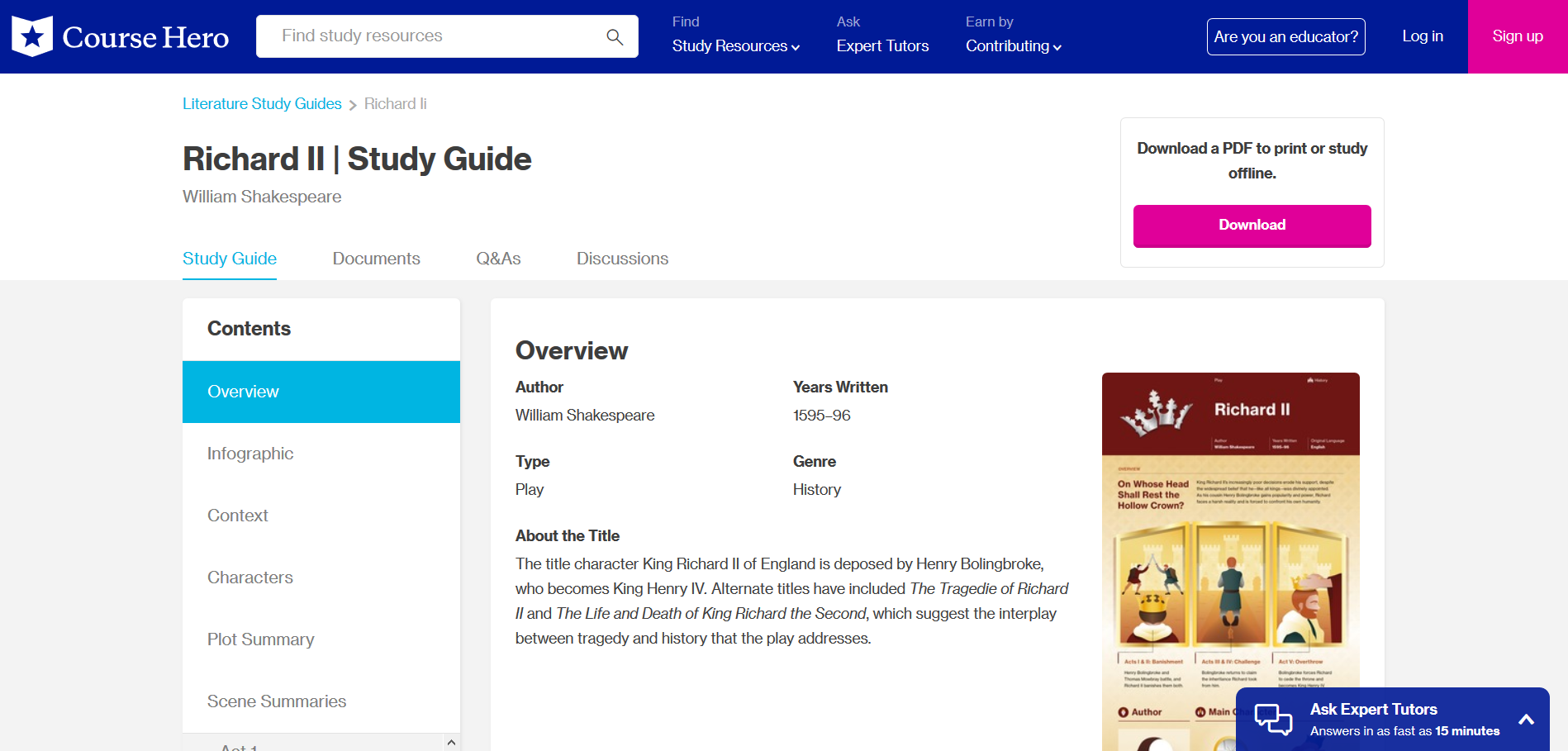1568x751 pixels.
Task: Click the Sign up button
Action: [1517, 36]
